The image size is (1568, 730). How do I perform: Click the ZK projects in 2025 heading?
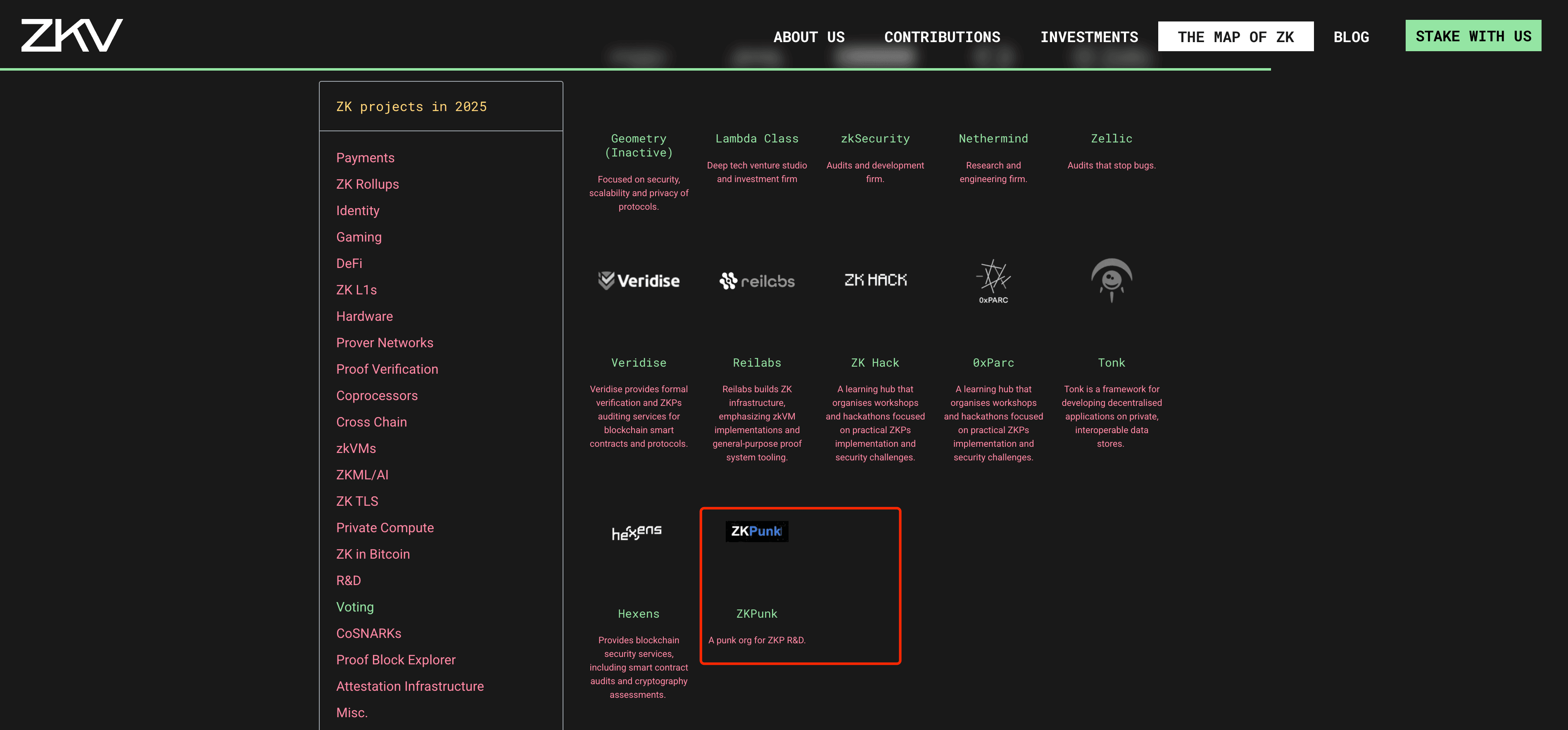pyautogui.click(x=411, y=107)
